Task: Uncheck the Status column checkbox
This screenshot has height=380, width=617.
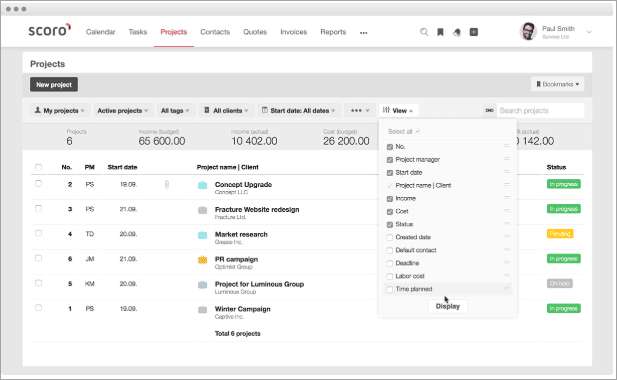Action: [390, 225]
